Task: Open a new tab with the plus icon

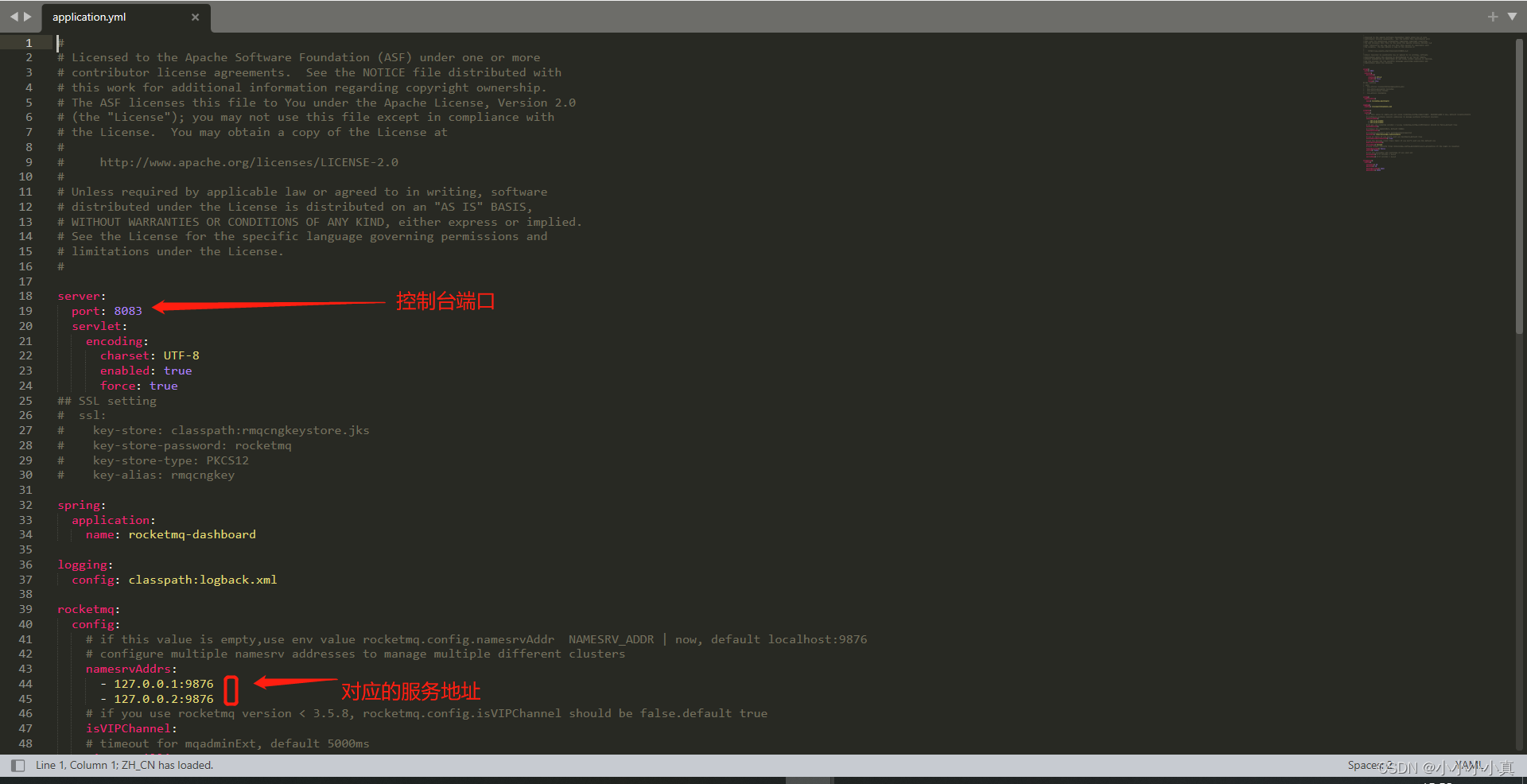Action: 1493,17
